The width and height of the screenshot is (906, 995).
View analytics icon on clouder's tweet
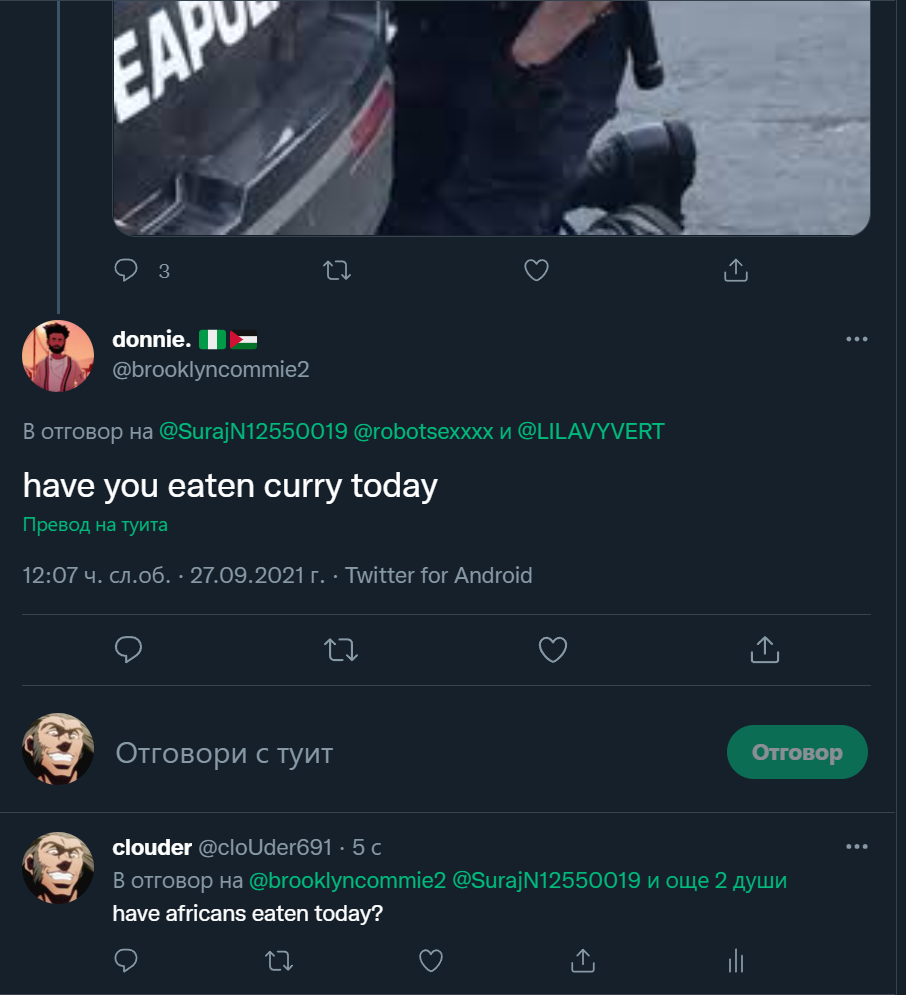[x=735, y=961]
